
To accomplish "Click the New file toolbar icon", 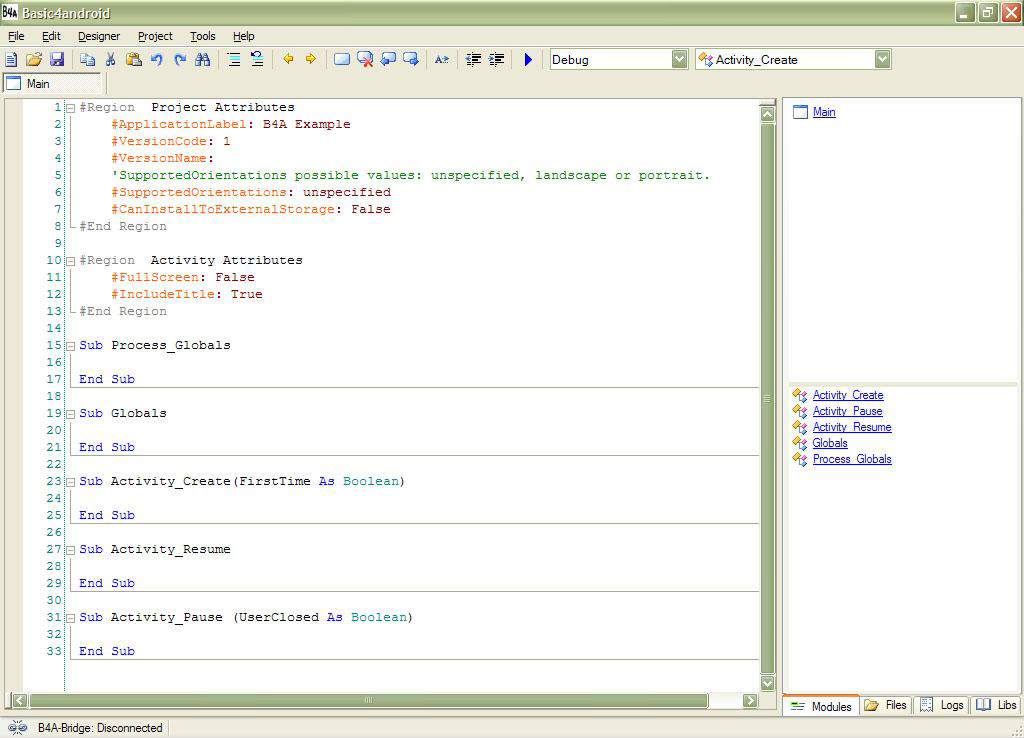I will pyautogui.click(x=11, y=60).
